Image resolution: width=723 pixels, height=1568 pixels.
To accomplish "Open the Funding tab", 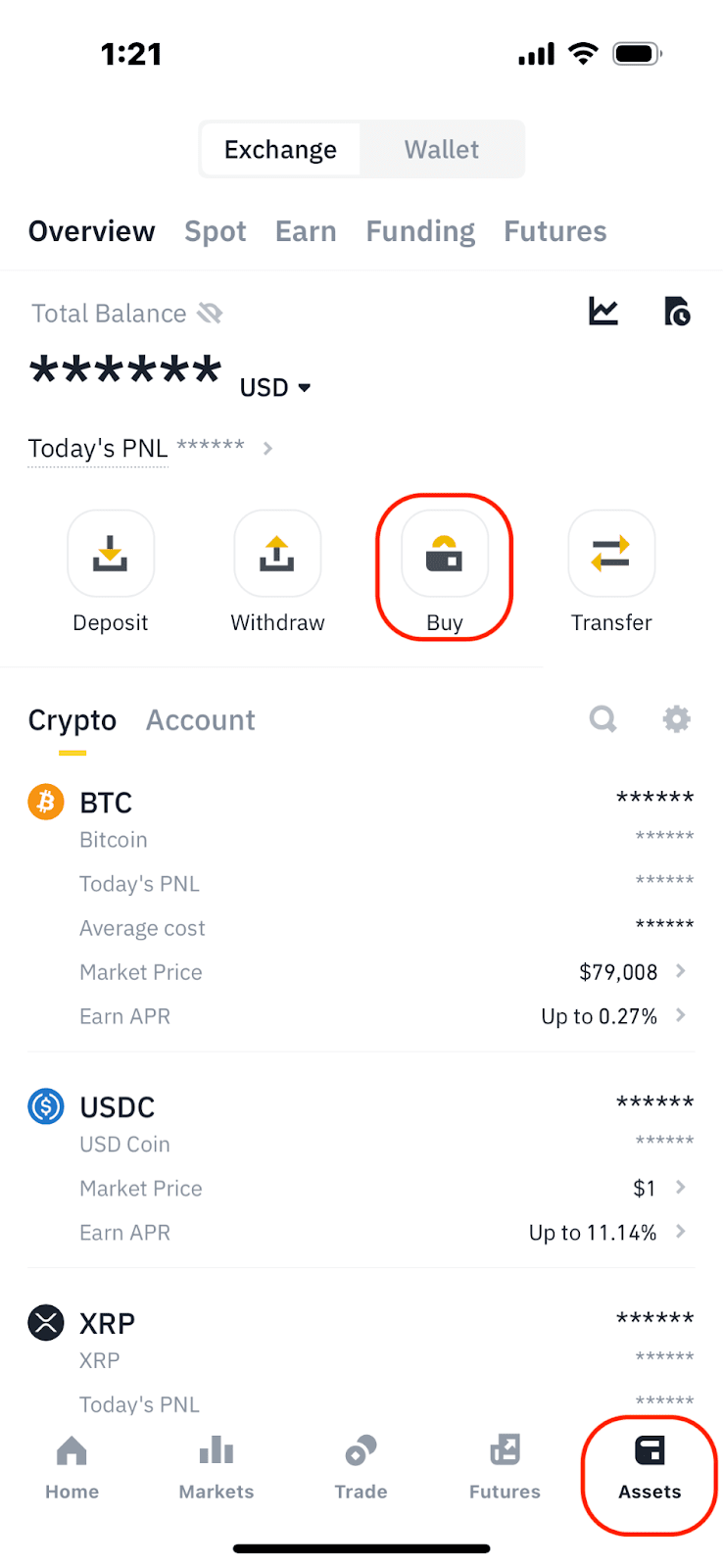I will pyautogui.click(x=420, y=231).
